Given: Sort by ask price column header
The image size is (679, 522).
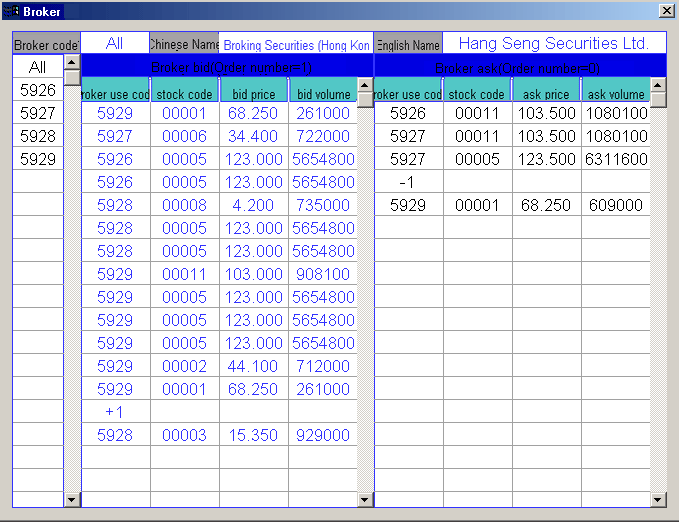Looking at the screenshot, I should 546,91.
